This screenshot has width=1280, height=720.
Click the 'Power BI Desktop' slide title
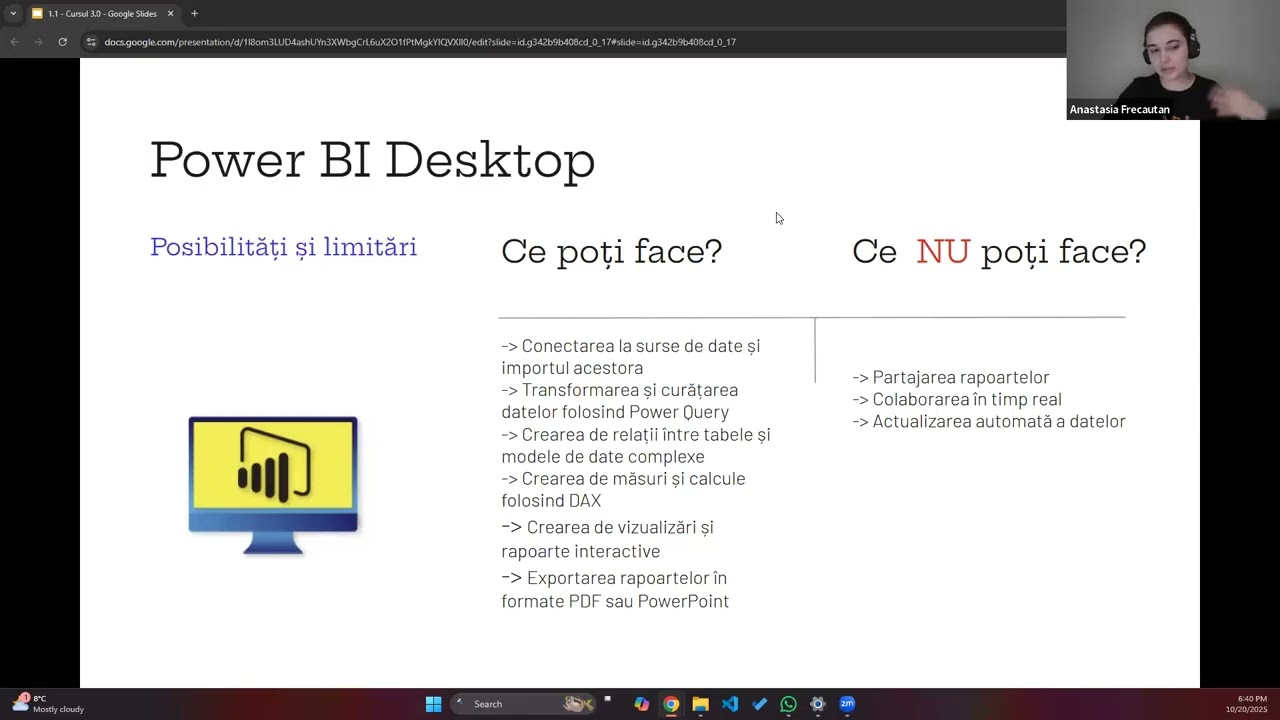(x=372, y=160)
